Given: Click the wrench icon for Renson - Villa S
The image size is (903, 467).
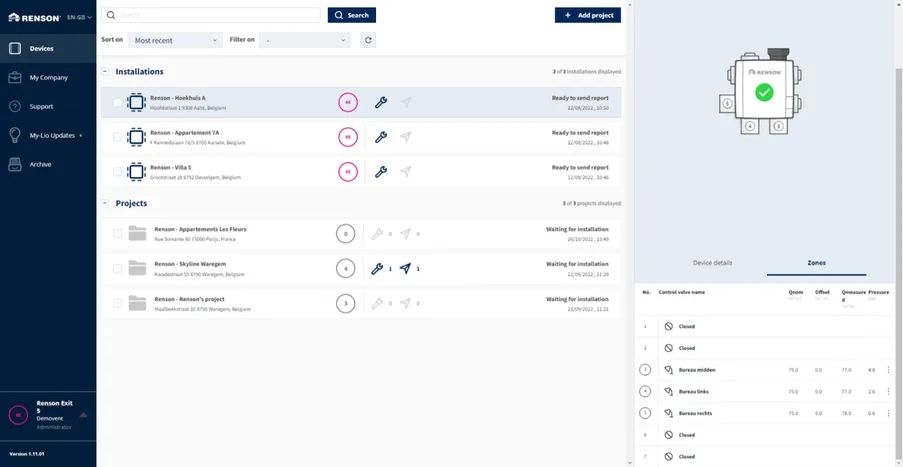Looking at the screenshot, I should click(380, 171).
